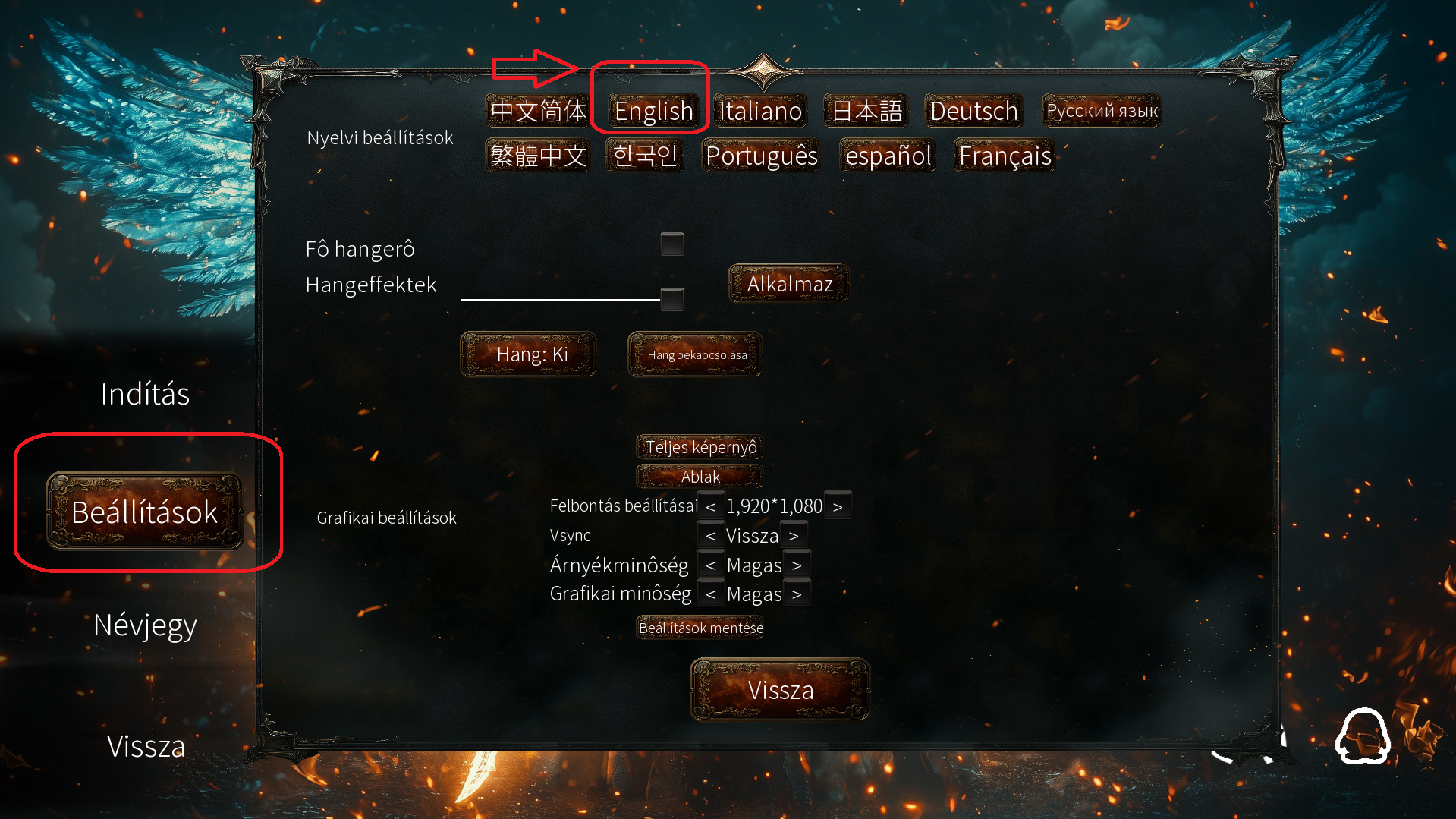Open Névjegy from the main menu
Screen dimensions: 1456x819
[145, 625]
